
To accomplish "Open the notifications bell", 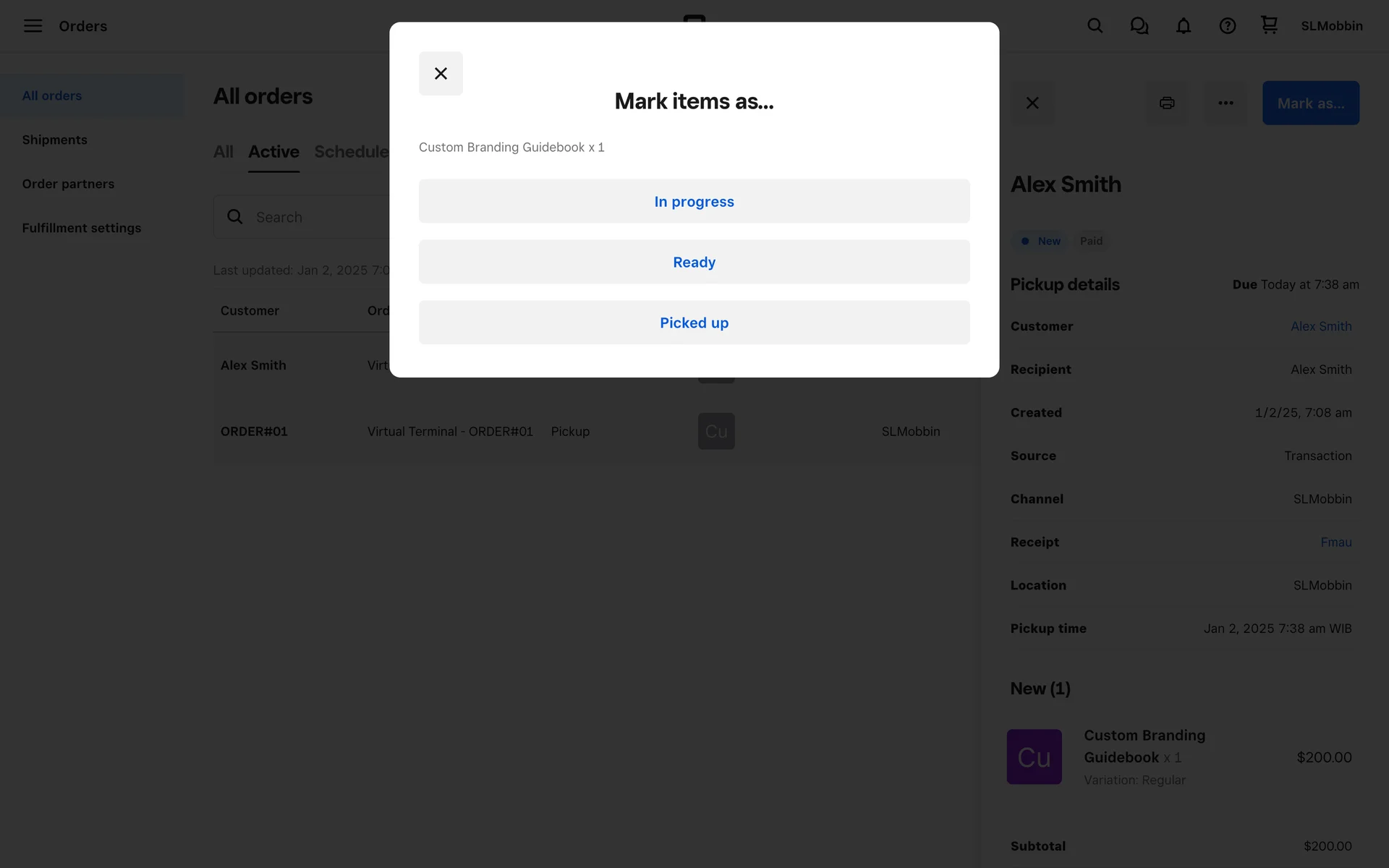I will 1183,26.
